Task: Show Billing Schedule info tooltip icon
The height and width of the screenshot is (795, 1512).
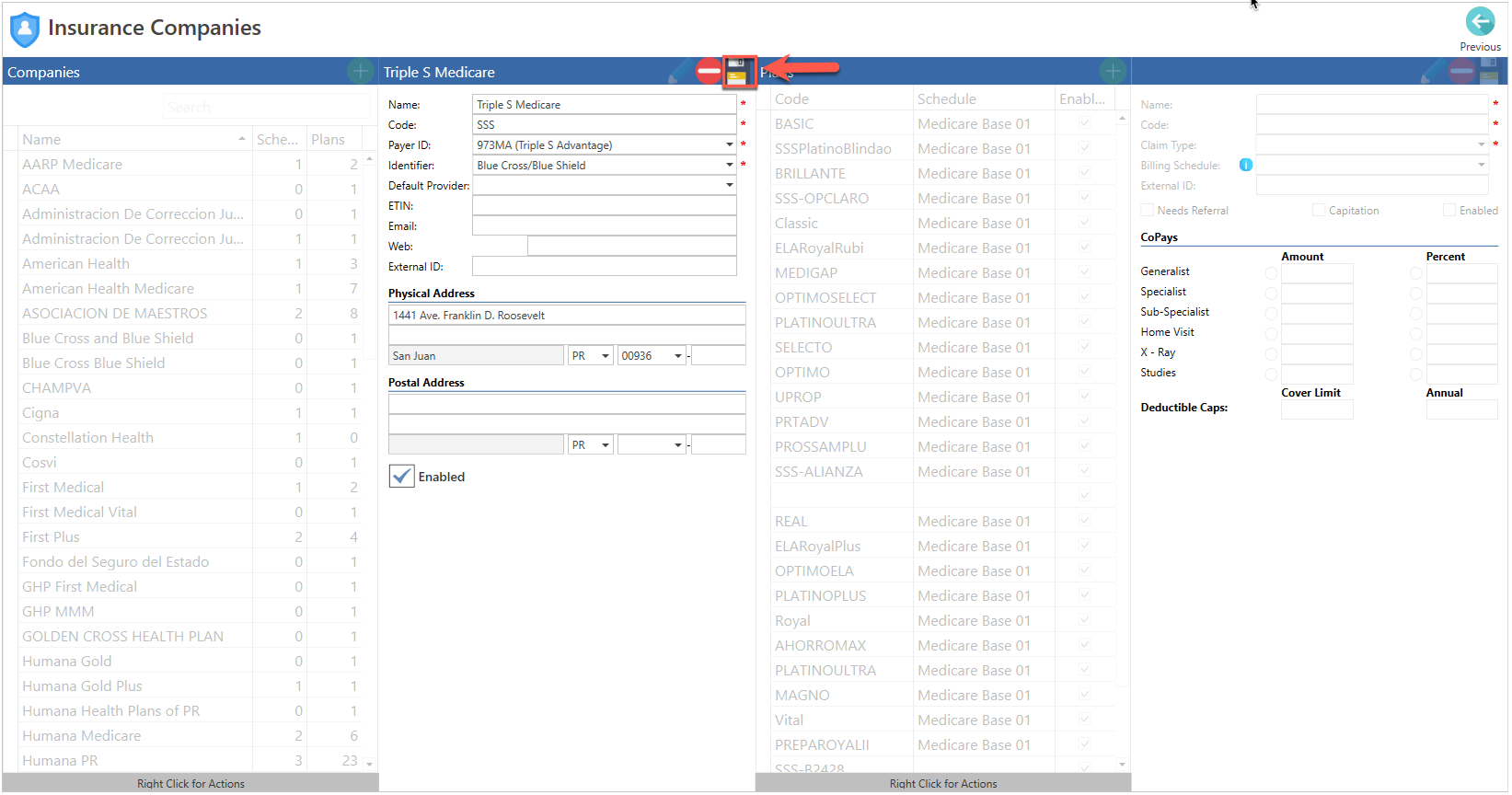Action: [x=1246, y=165]
